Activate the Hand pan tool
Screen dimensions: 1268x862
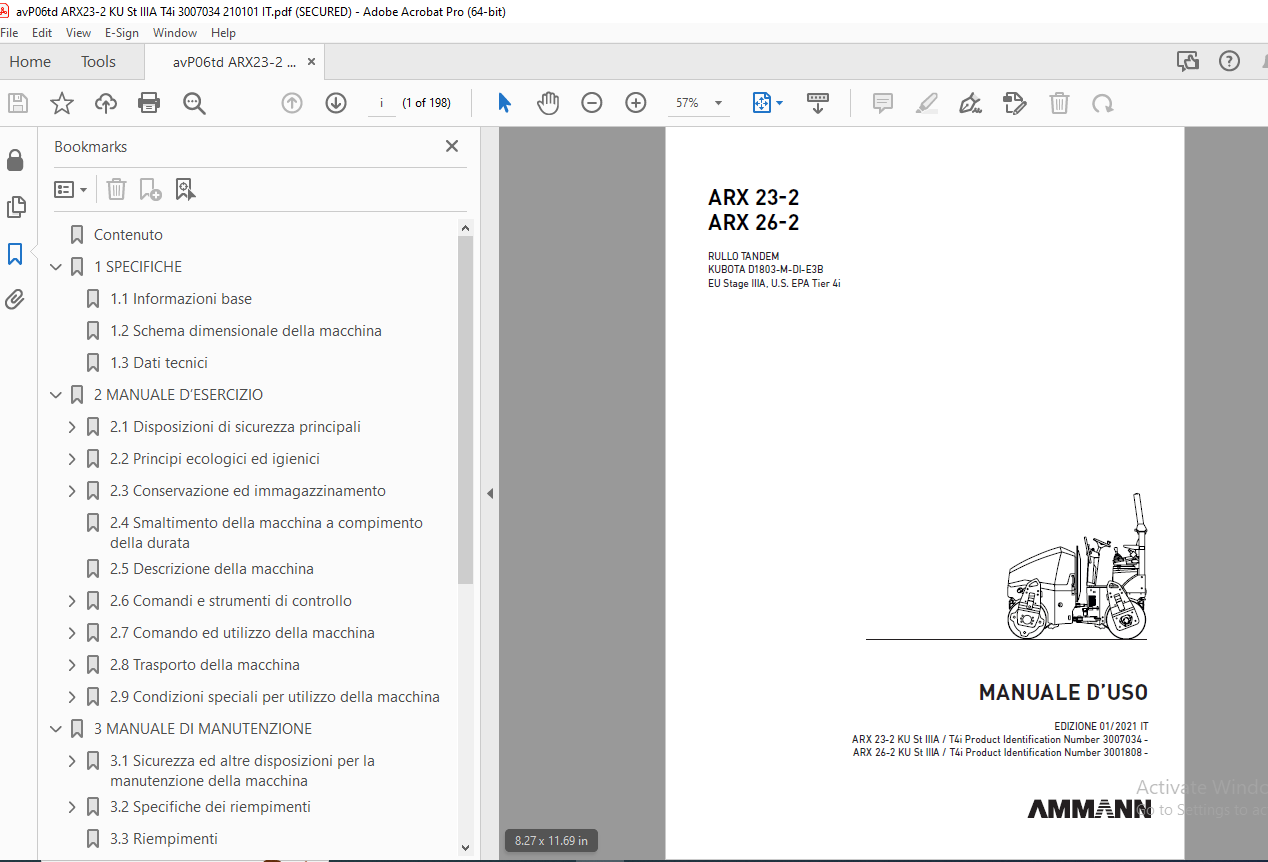pyautogui.click(x=548, y=103)
